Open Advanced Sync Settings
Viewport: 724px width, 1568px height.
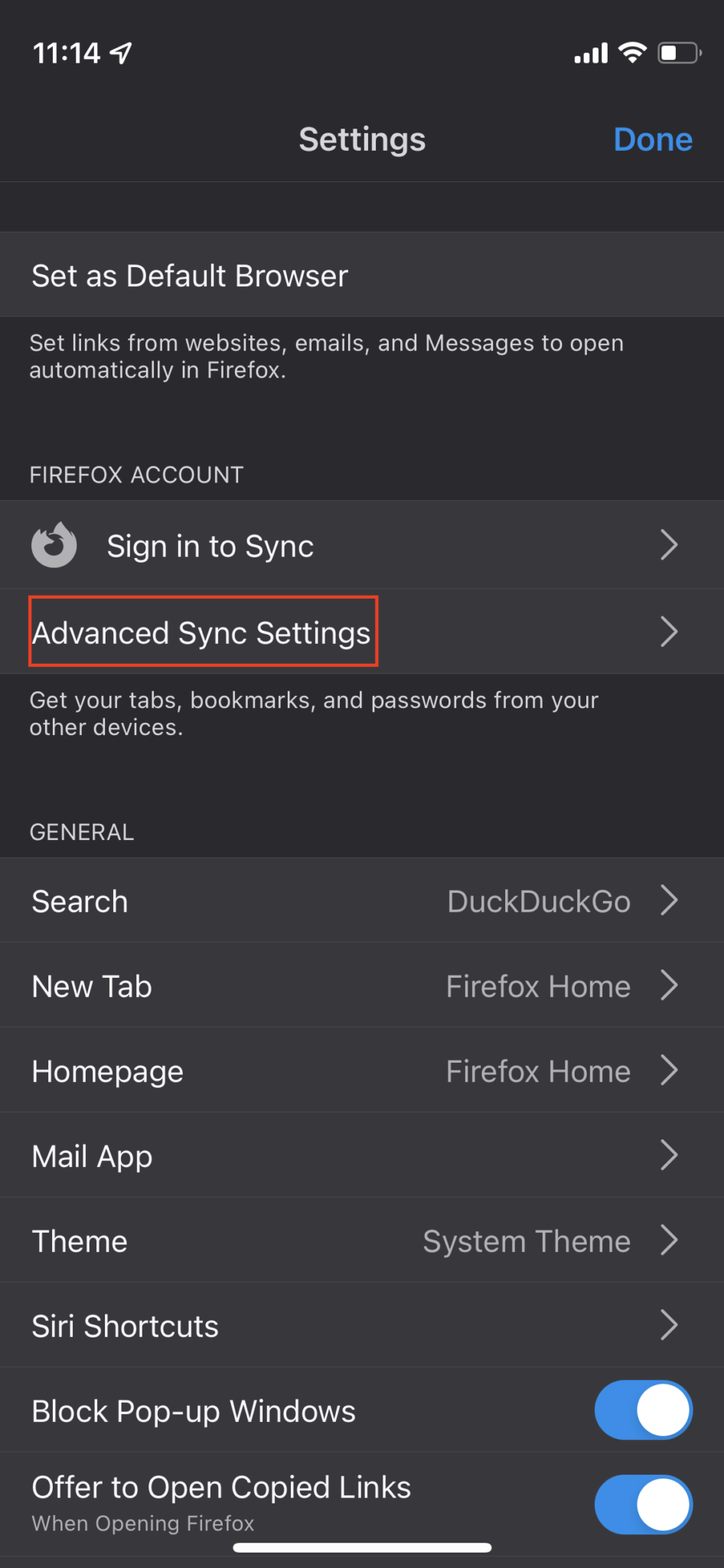(x=202, y=632)
